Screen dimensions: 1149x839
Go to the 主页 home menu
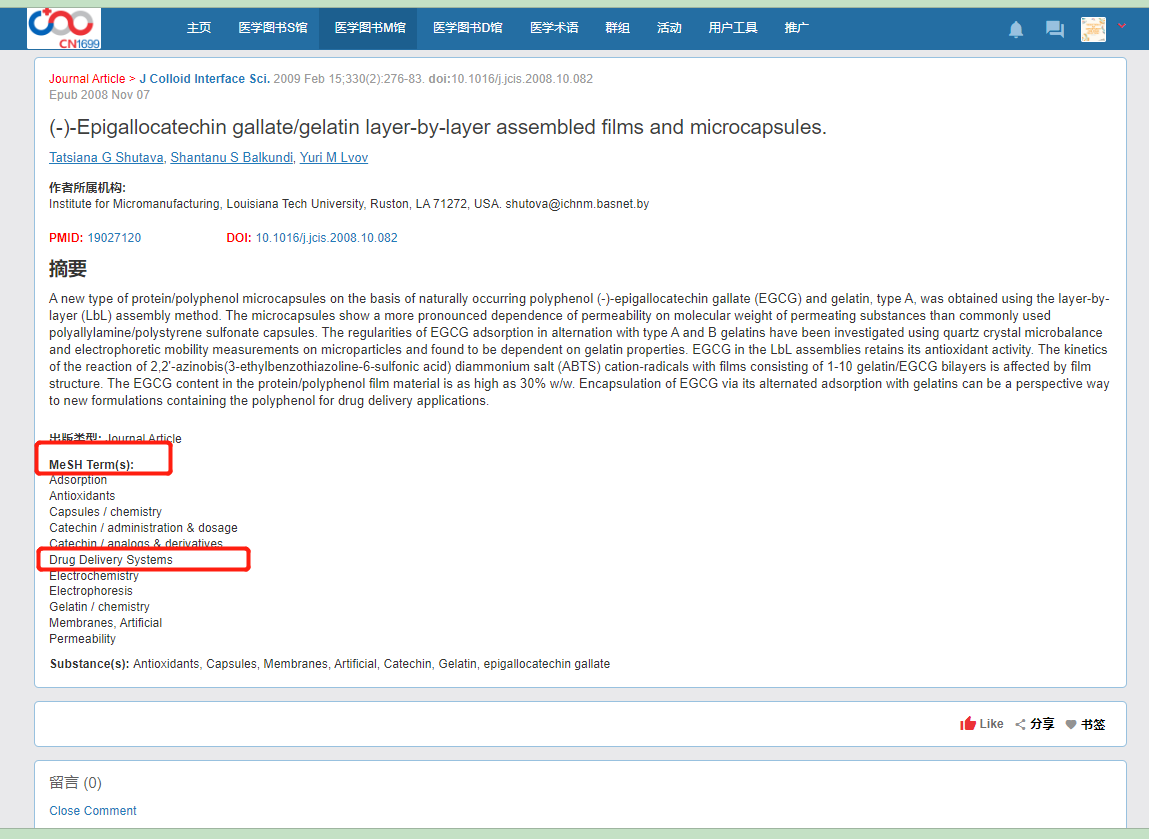pyautogui.click(x=199, y=28)
